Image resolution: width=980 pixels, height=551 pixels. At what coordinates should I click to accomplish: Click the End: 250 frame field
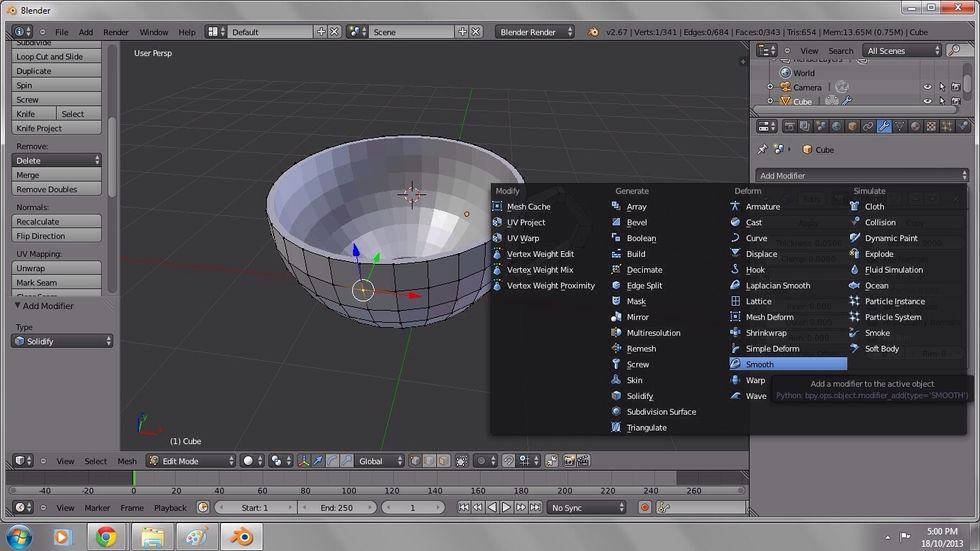(x=337, y=508)
